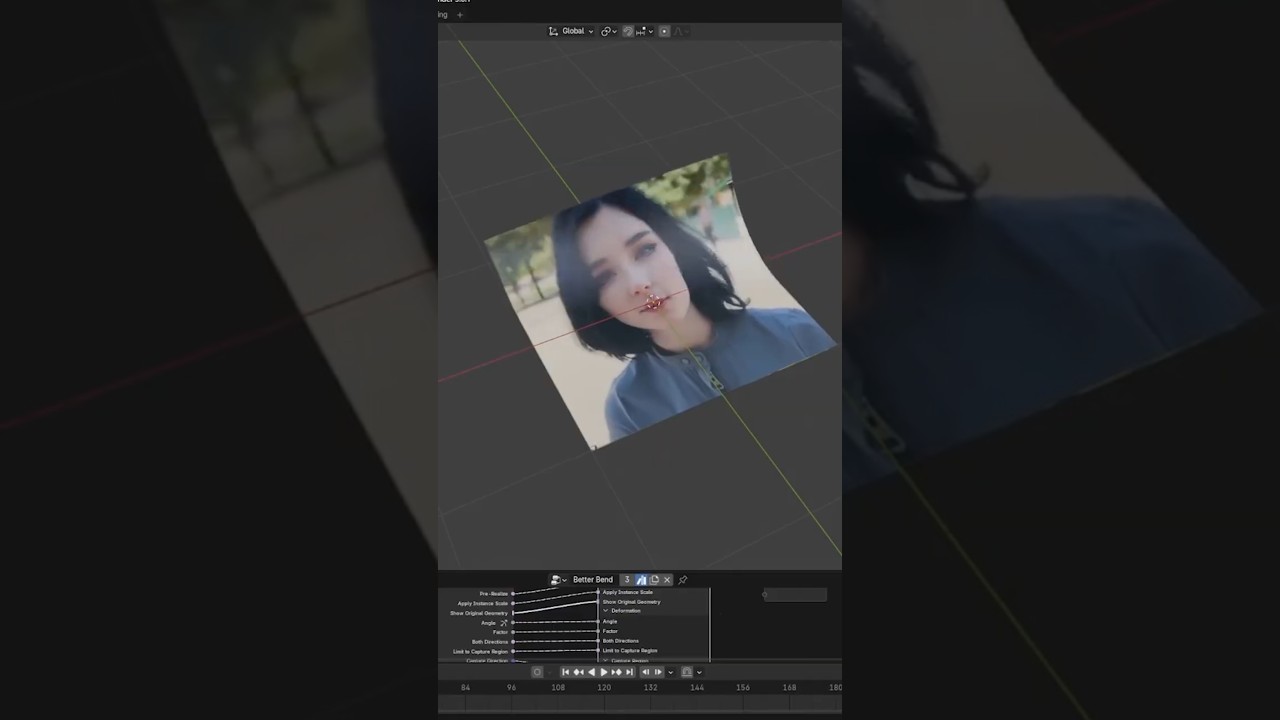Image resolution: width=1280 pixels, height=720 pixels.
Task: Unlink the Better Bend node group
Action: point(667,580)
